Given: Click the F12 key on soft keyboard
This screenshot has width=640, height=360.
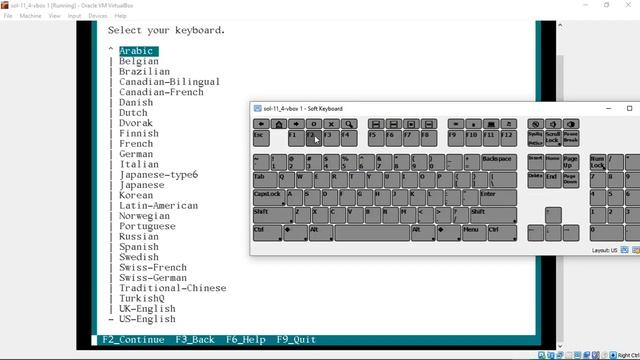Looking at the screenshot, I should [509, 138].
